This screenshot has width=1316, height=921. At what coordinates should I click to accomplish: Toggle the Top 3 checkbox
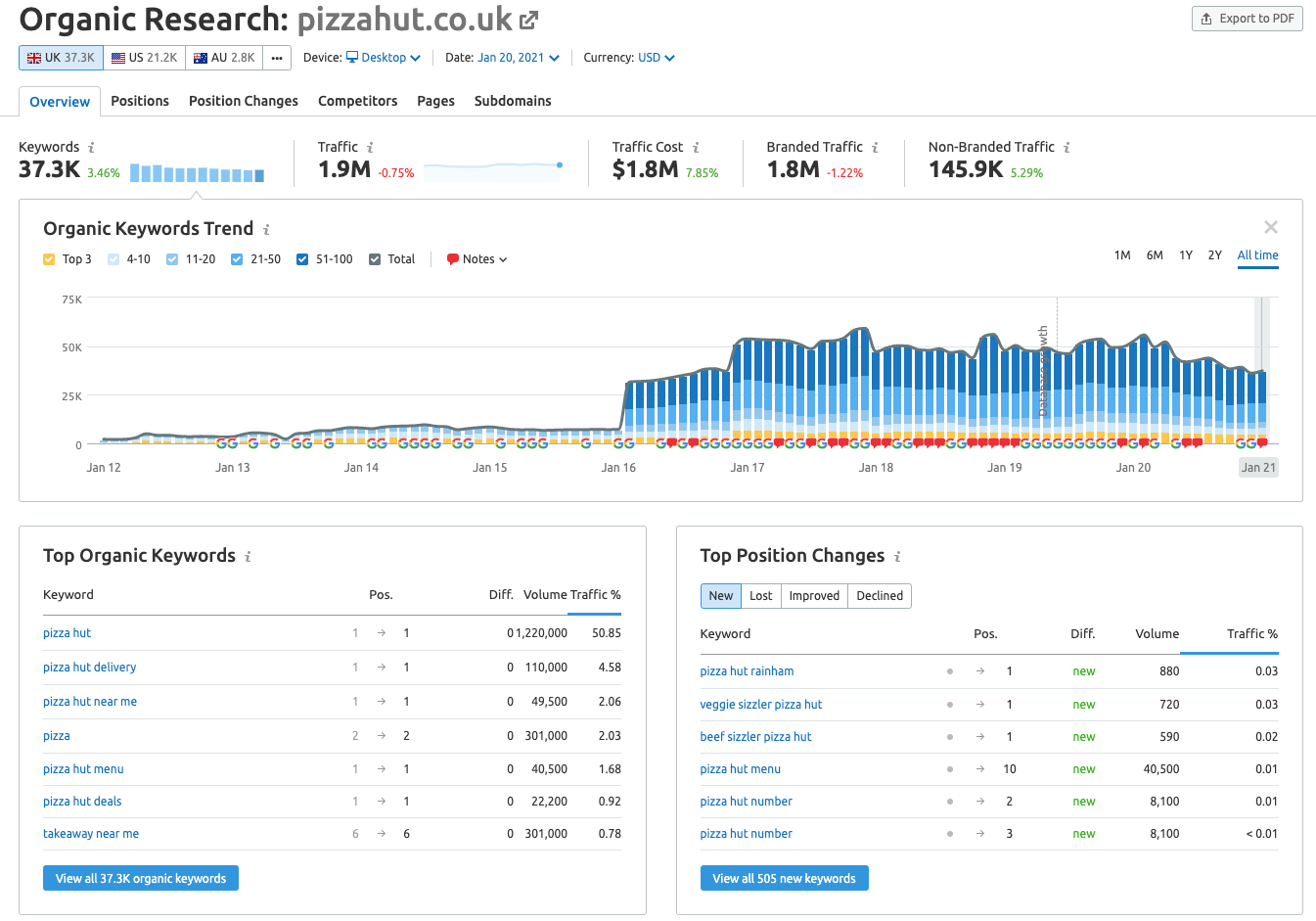click(49, 259)
